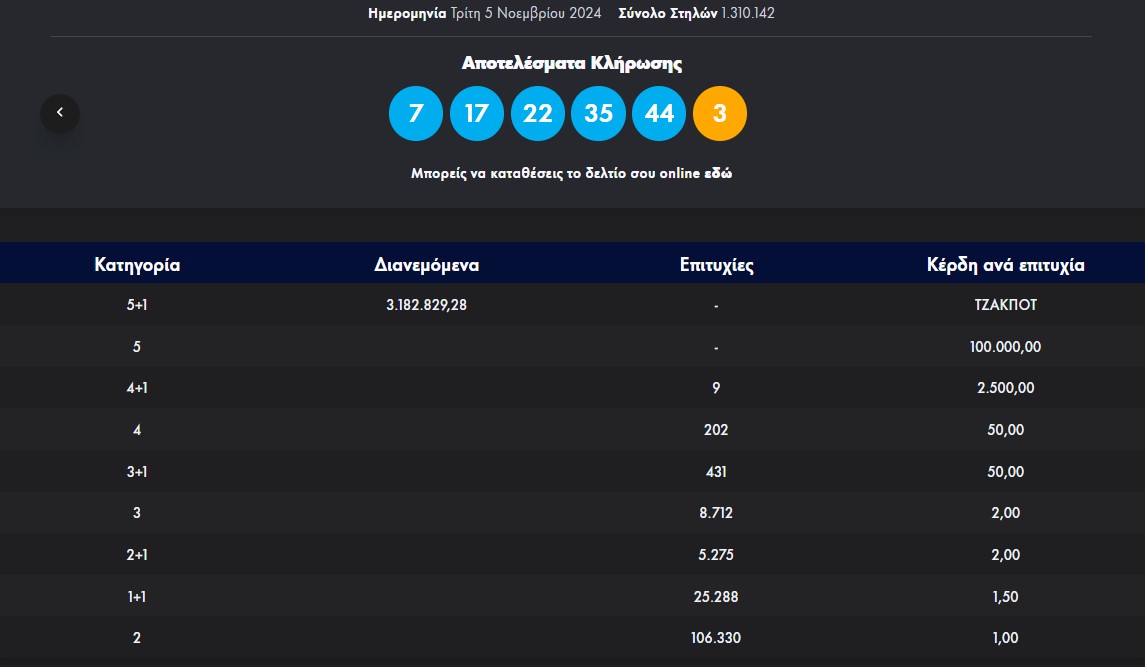Viewport: 1145px width, 667px height.
Task: Select the yellow Joker number 3 ball
Action: tap(719, 113)
